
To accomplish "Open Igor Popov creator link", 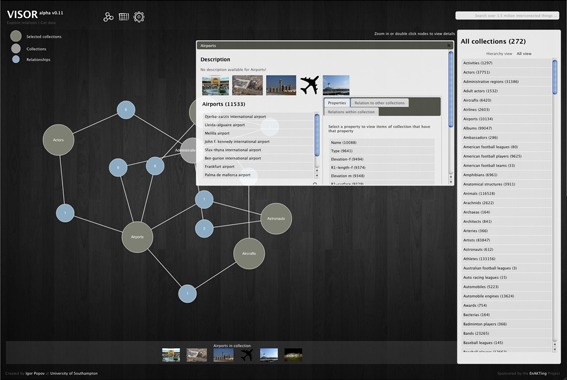I will coord(35,373).
